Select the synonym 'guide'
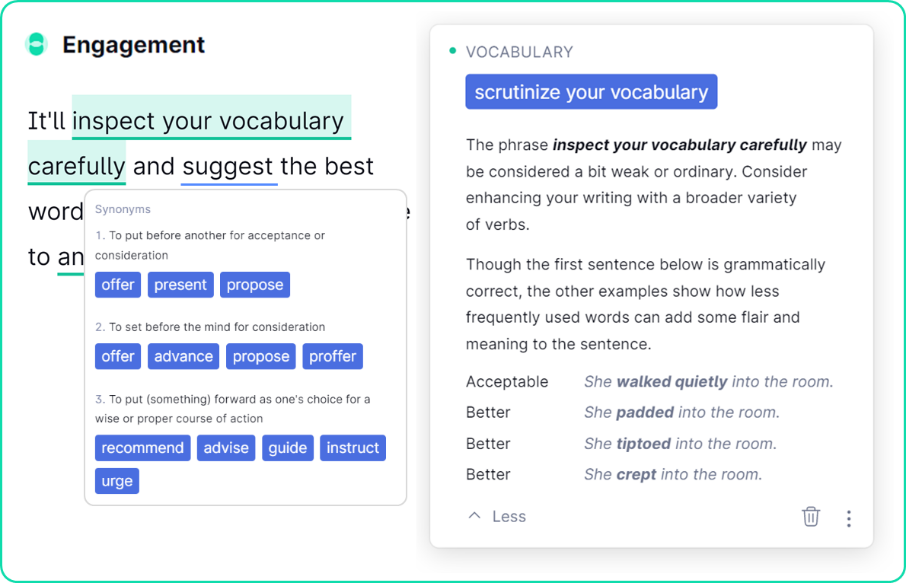 (x=287, y=448)
